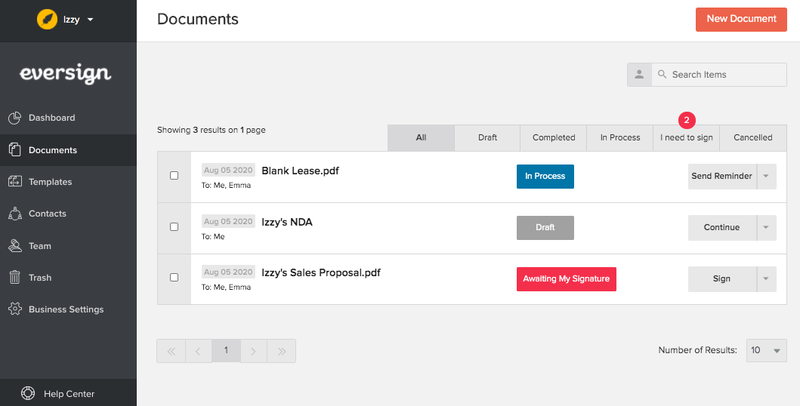
Task: Open Dashboard in the sidebar
Action: [x=68, y=118]
